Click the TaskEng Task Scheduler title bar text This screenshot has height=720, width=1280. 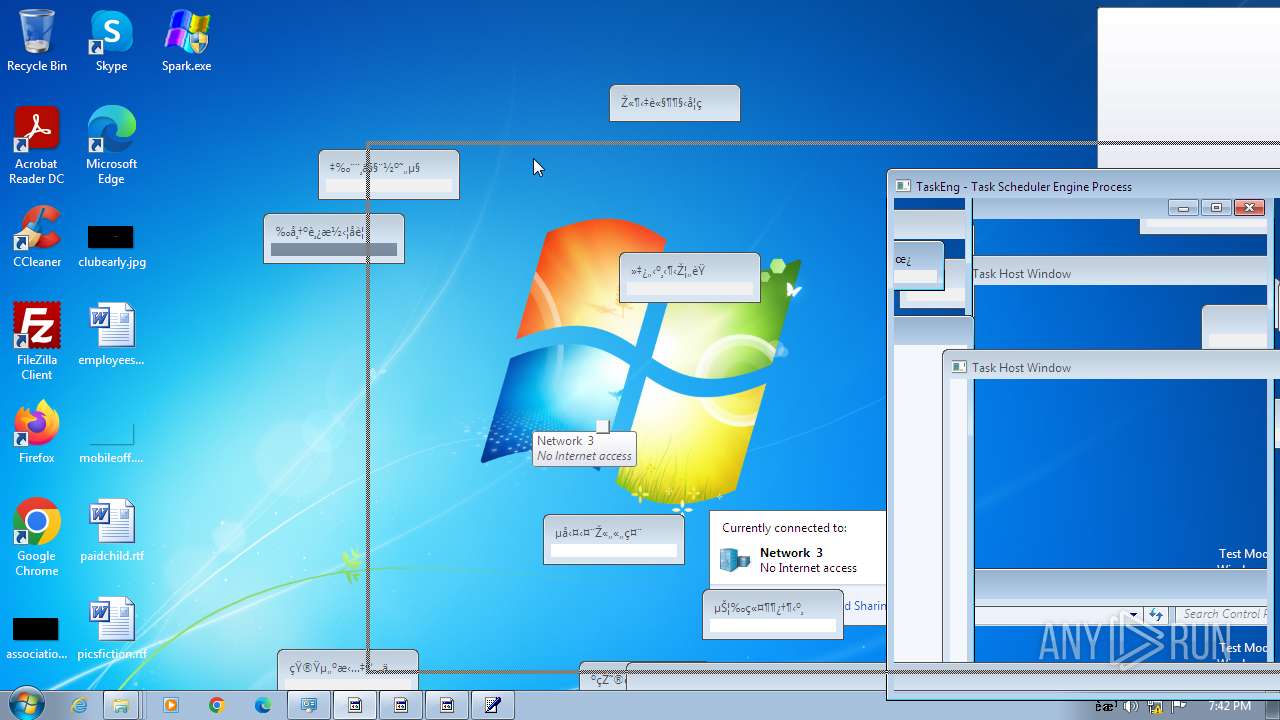click(1024, 186)
